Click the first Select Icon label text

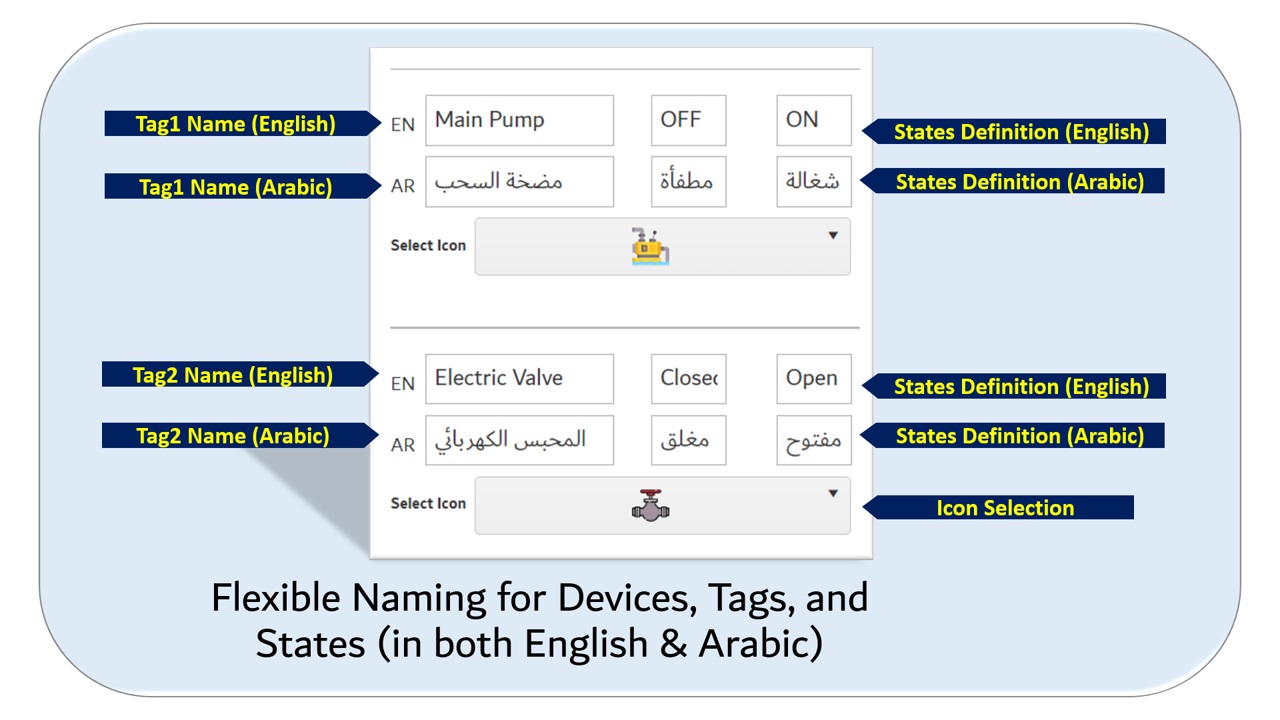428,245
